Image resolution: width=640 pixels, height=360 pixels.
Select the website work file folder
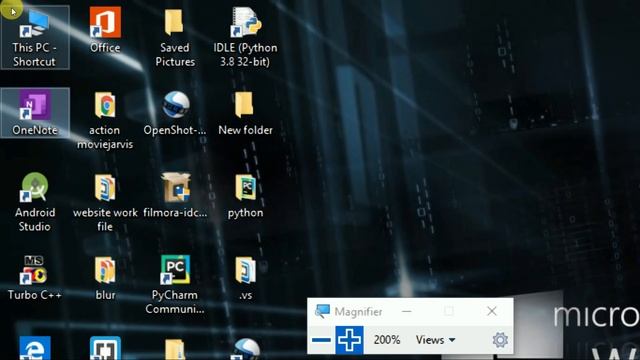tap(105, 188)
